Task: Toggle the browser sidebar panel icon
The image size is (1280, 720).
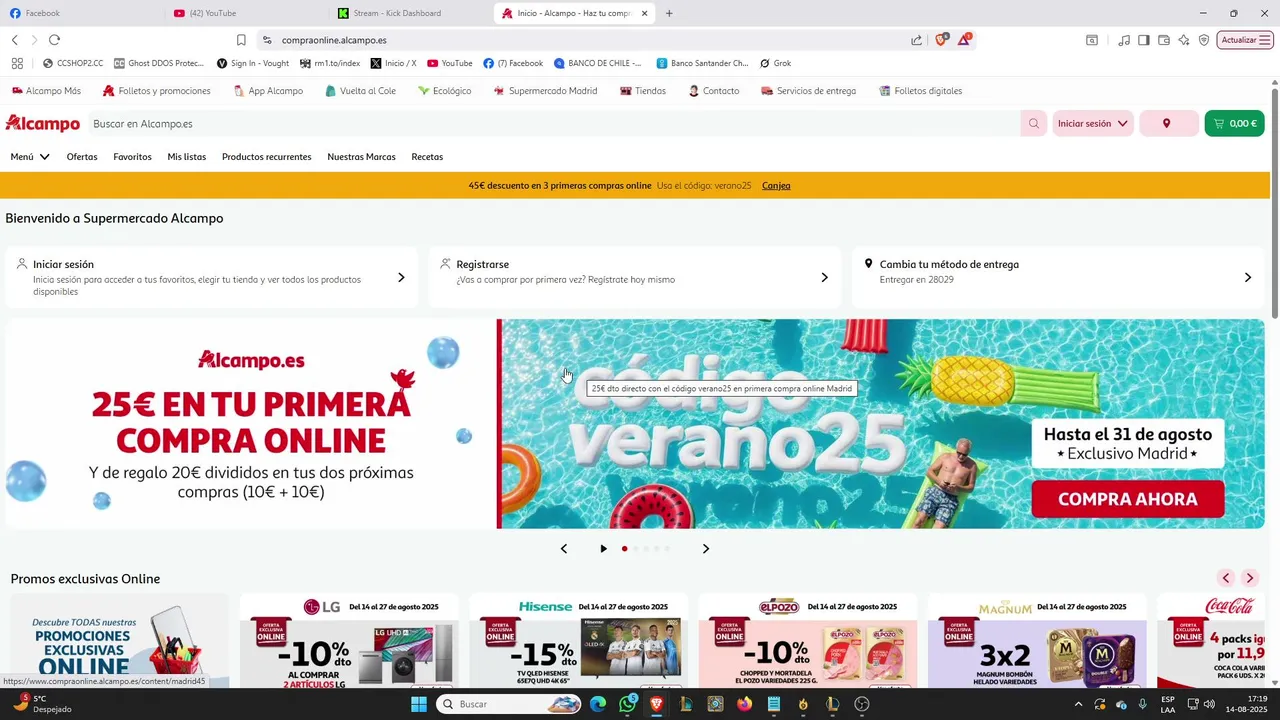Action: tap(1144, 40)
